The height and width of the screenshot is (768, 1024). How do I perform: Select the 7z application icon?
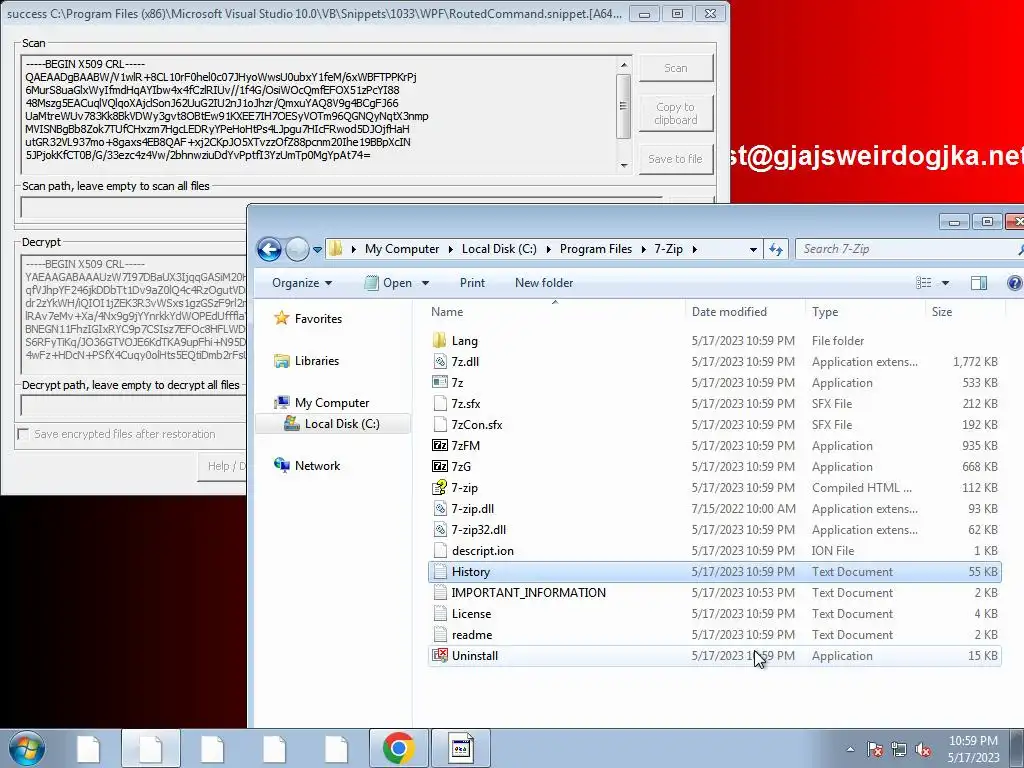pyautogui.click(x=440, y=382)
